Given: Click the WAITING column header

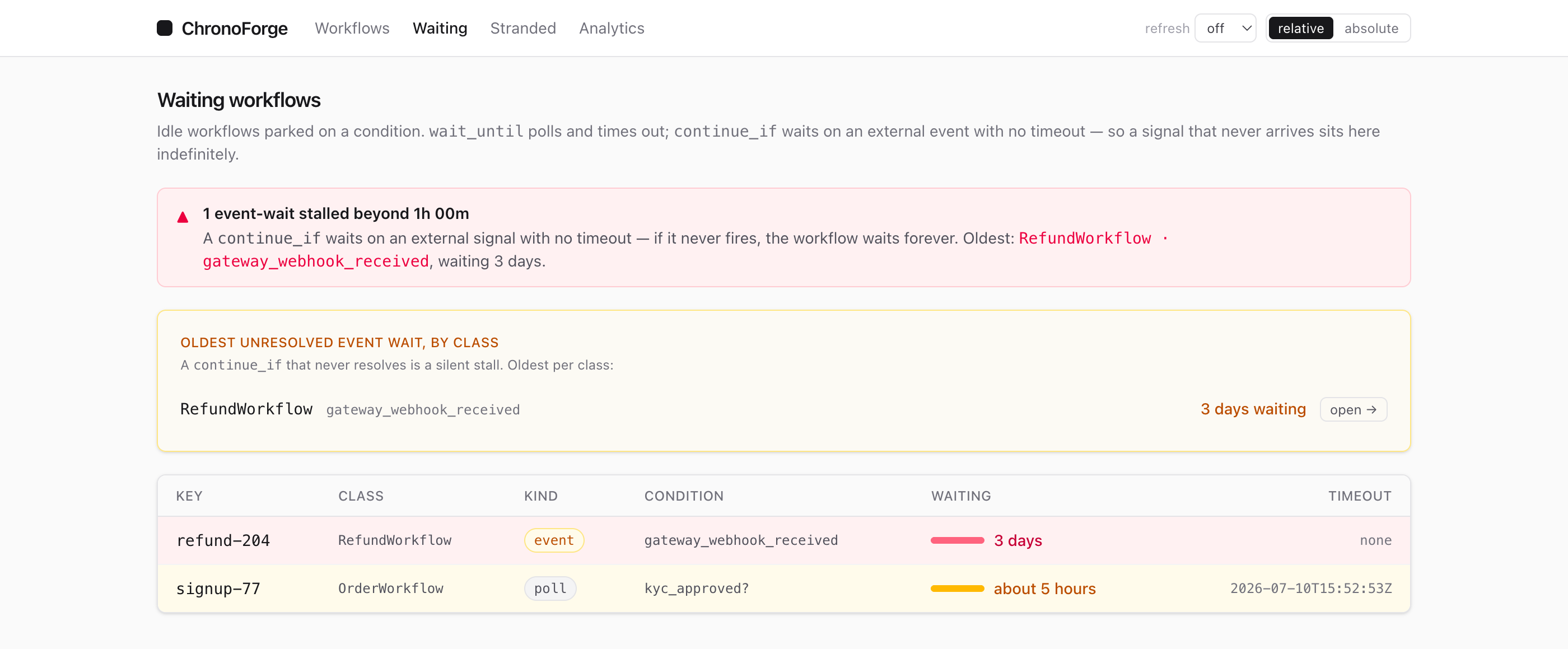Looking at the screenshot, I should click(x=960, y=496).
